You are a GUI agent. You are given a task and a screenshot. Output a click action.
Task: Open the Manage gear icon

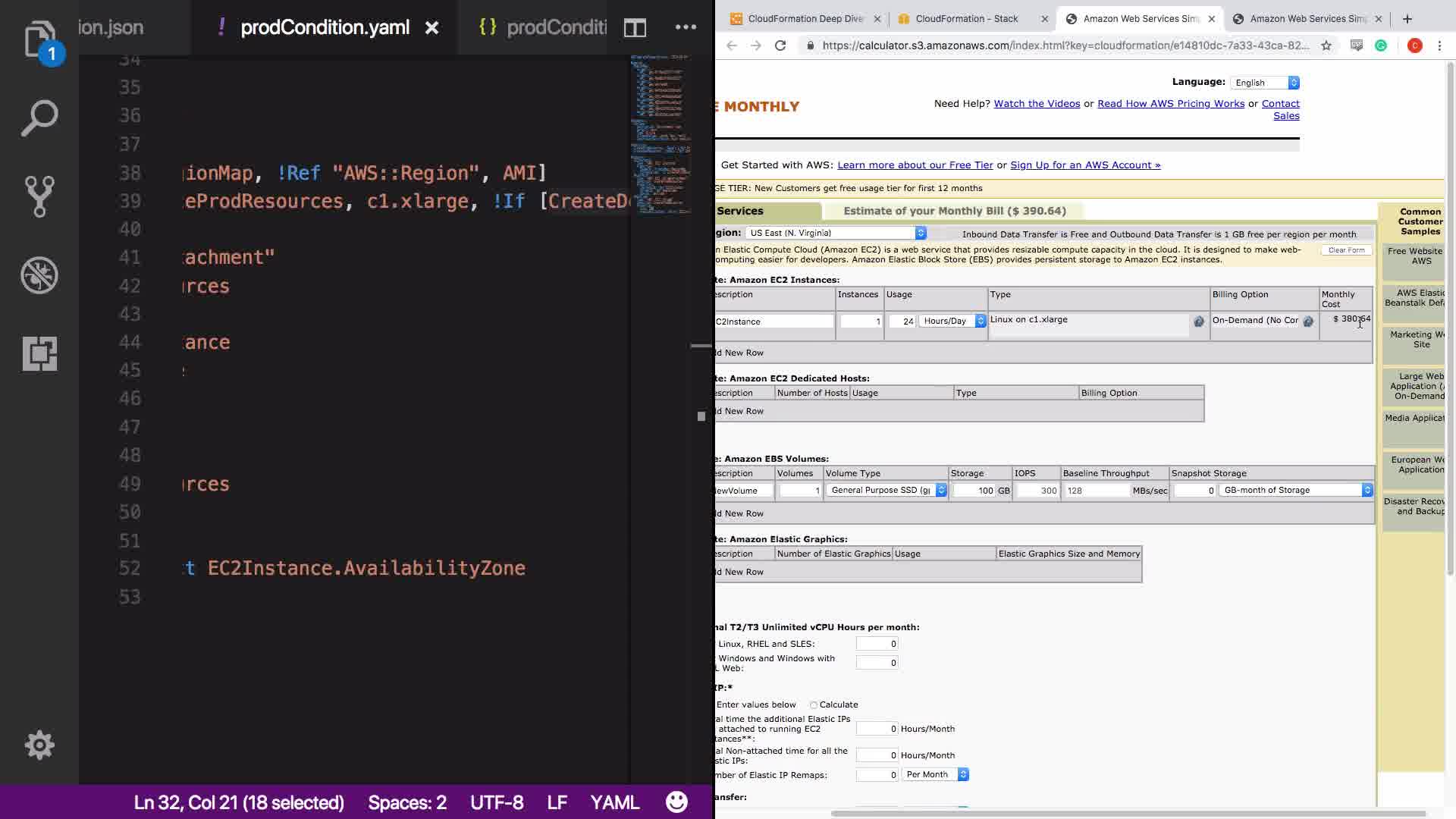click(39, 745)
